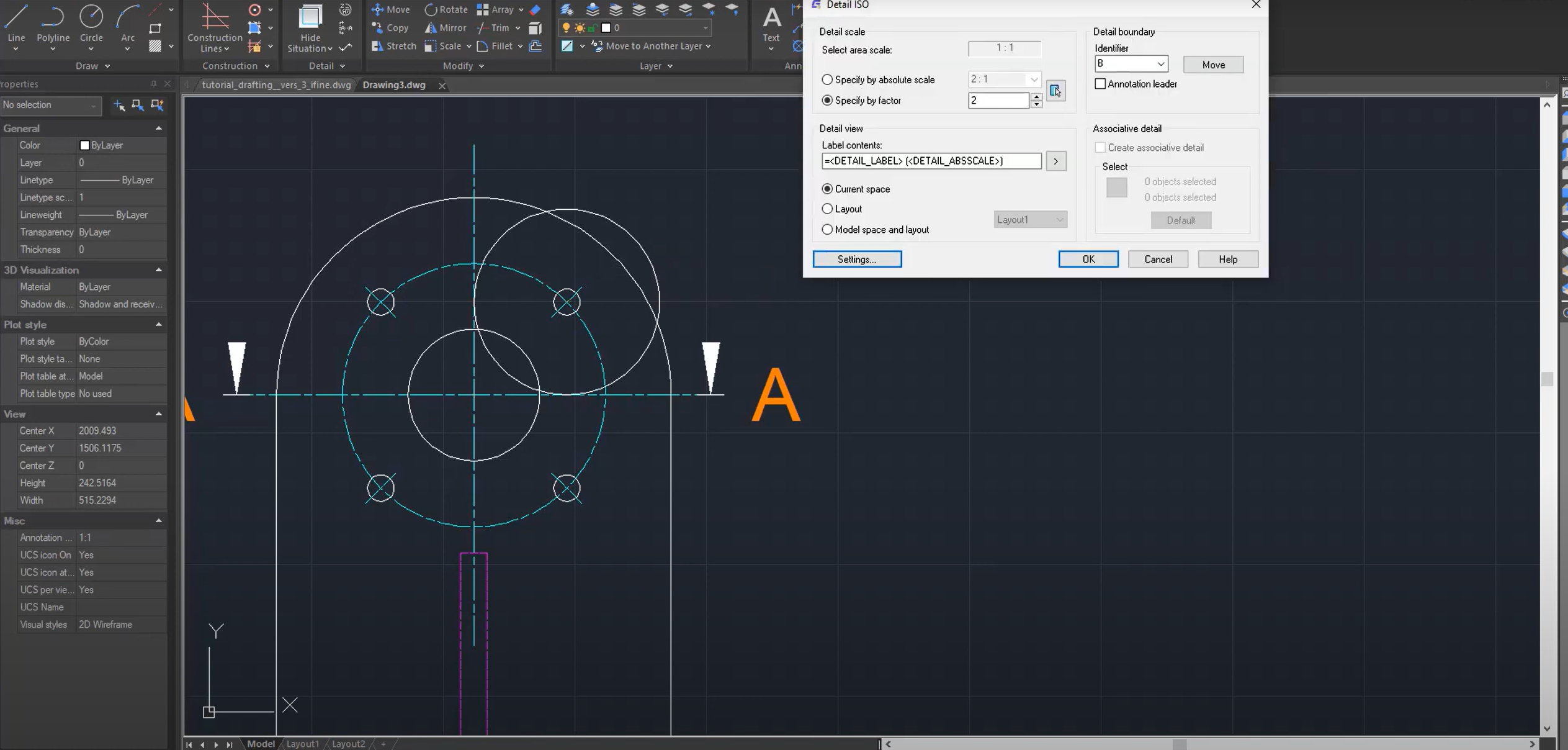Click the Erase icon in Modify panel
Viewport: 1568px width, 750px height.
(535, 9)
